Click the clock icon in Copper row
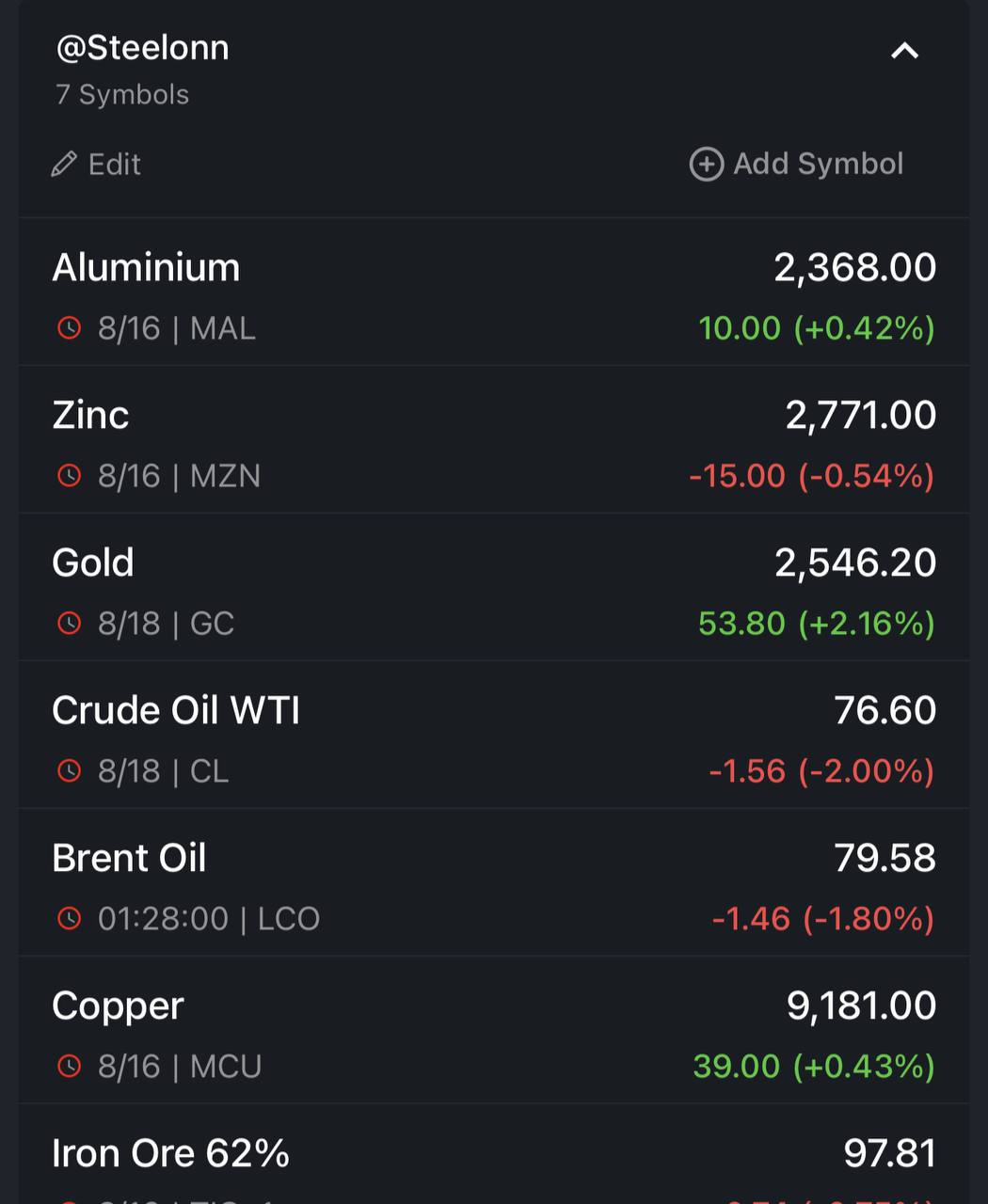The width and height of the screenshot is (988, 1204). 70,1067
